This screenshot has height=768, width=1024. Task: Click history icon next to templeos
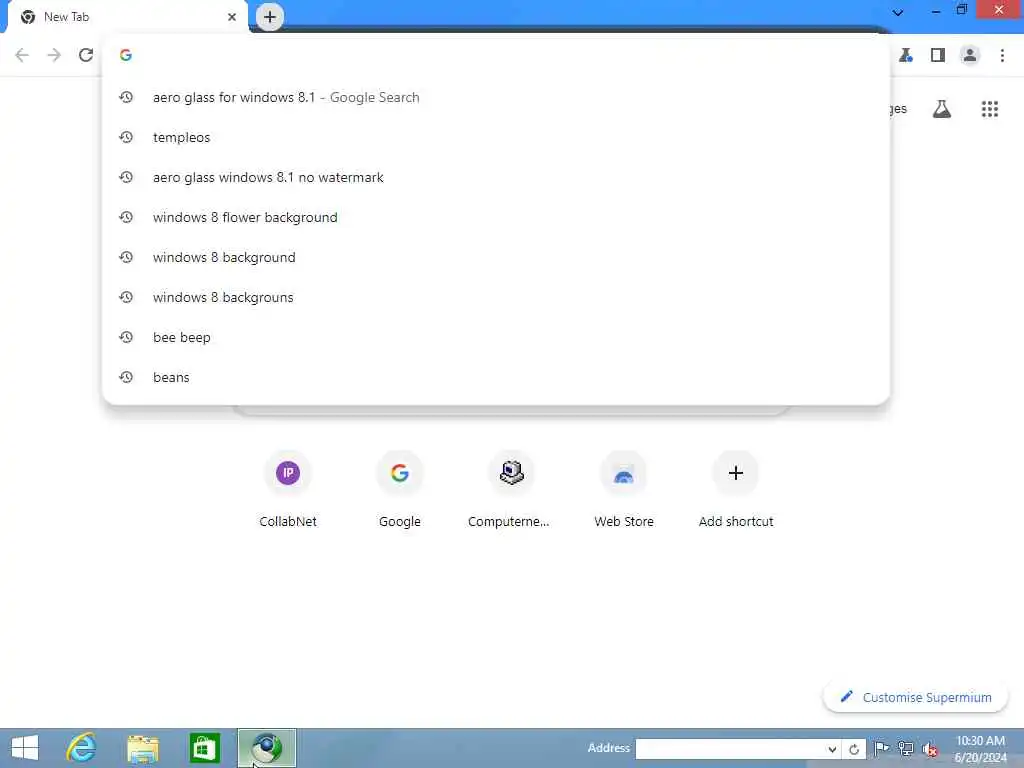click(x=126, y=137)
